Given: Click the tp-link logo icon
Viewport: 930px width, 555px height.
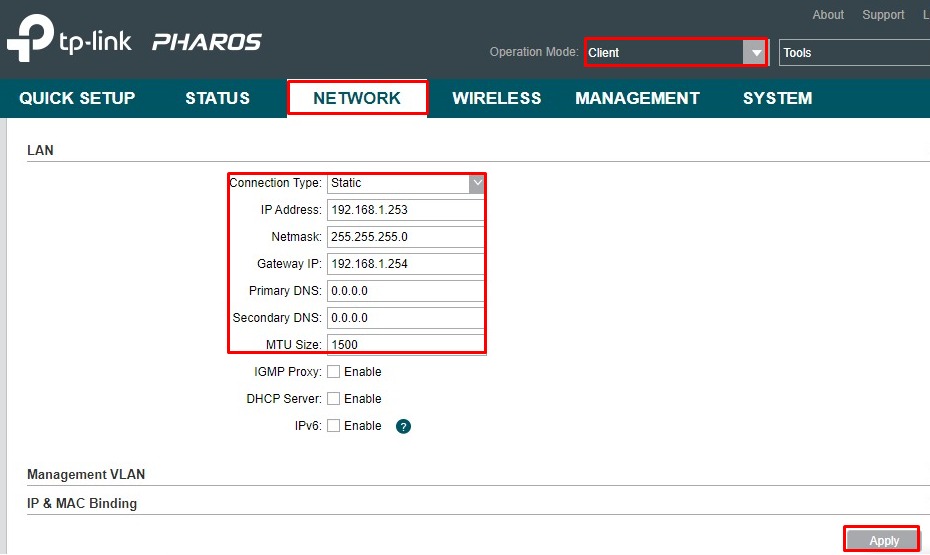Looking at the screenshot, I should (30, 38).
